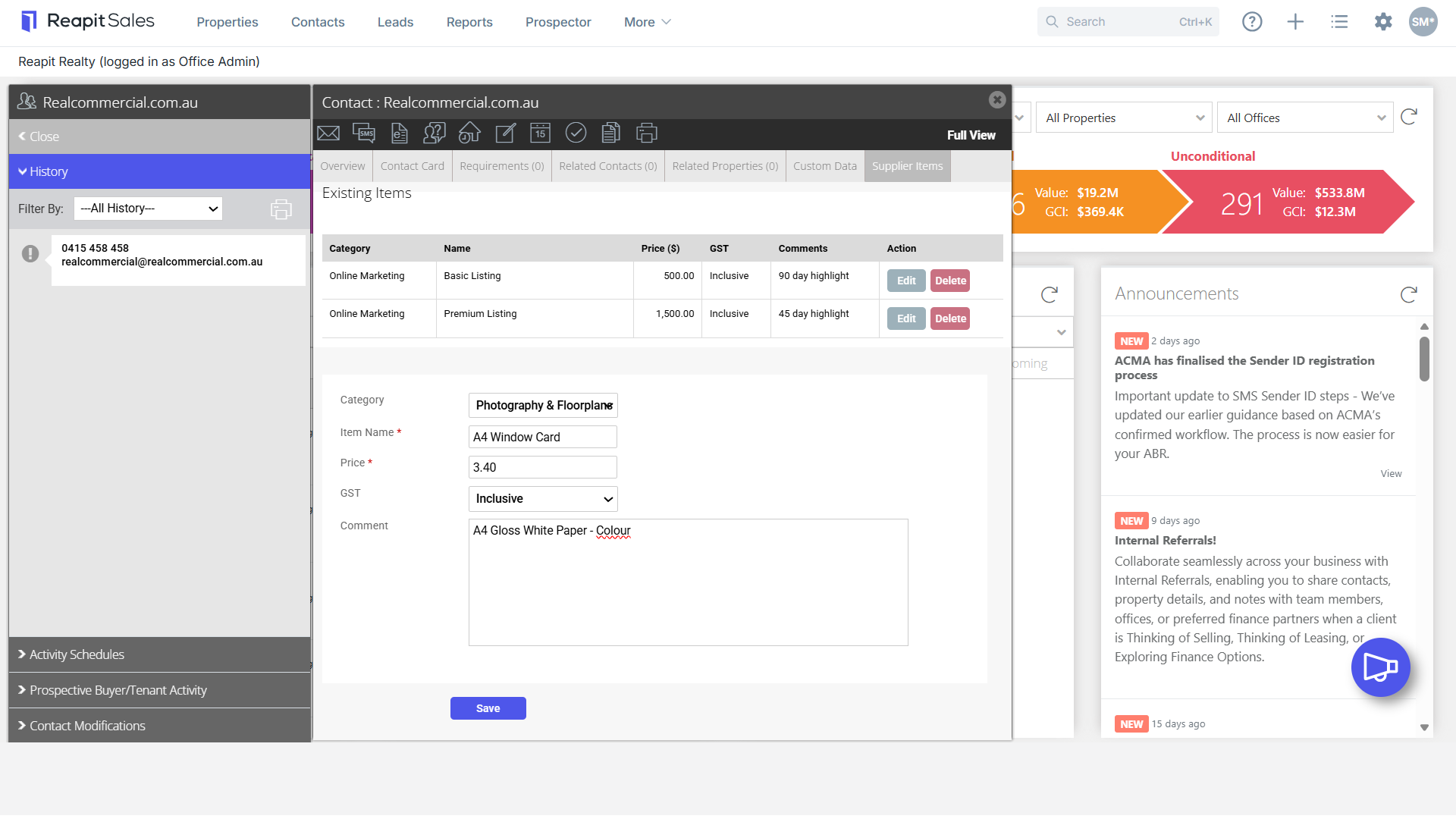Open the Custom Data tab
Screen dimensions: 1456x819
pos(825,166)
